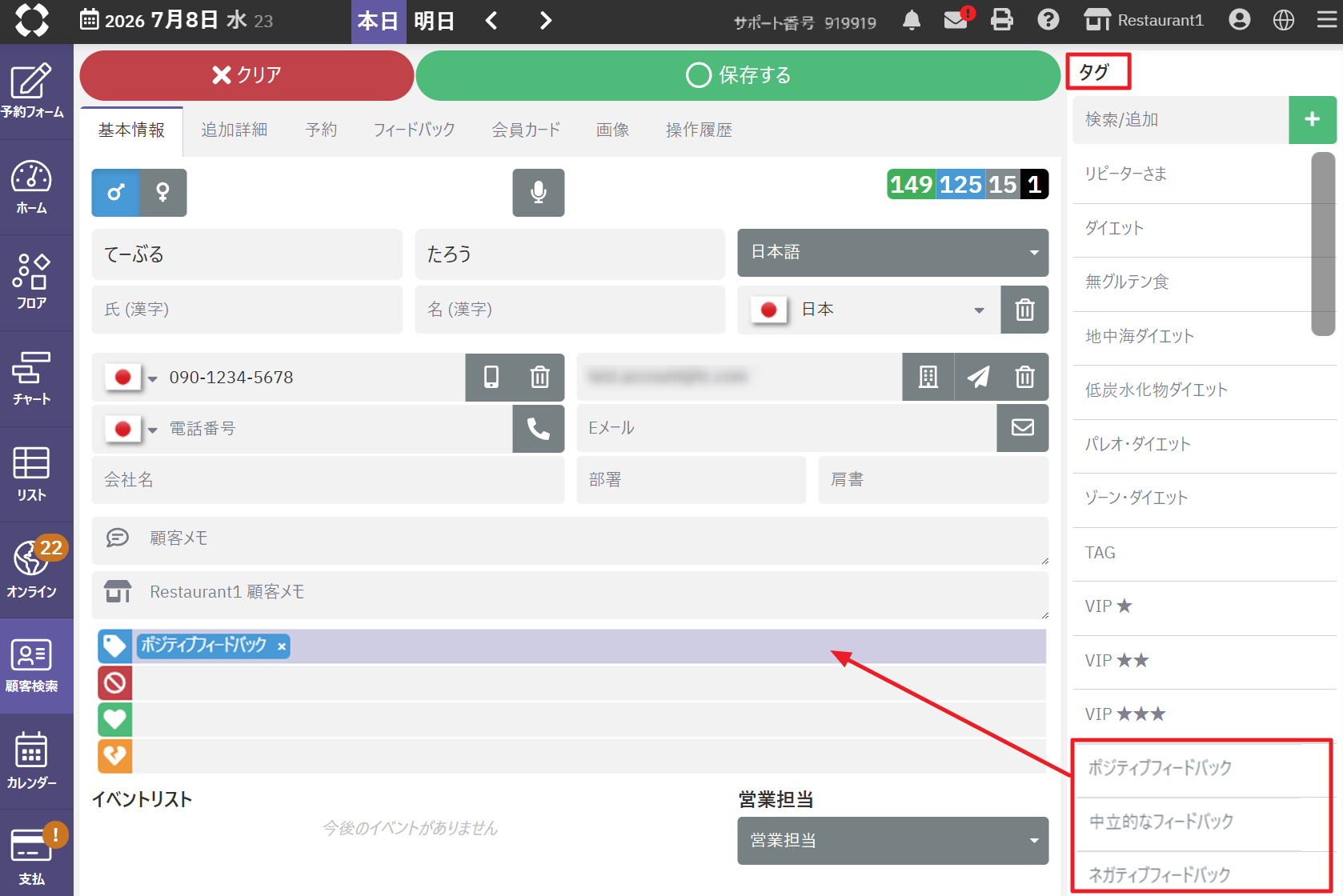Delete the phone number with trash icon
Screen dimensions: 1343x896
540,377
